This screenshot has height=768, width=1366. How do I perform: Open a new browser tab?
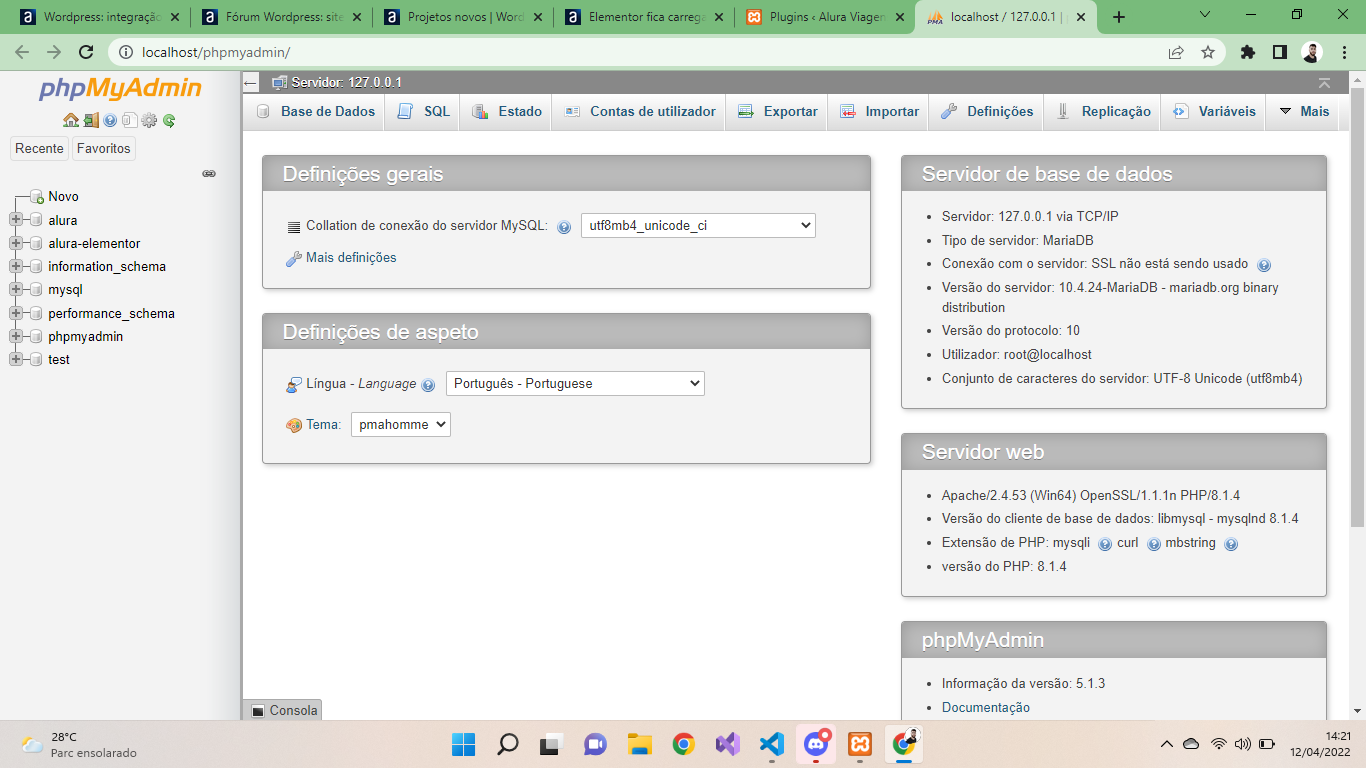[x=1119, y=17]
